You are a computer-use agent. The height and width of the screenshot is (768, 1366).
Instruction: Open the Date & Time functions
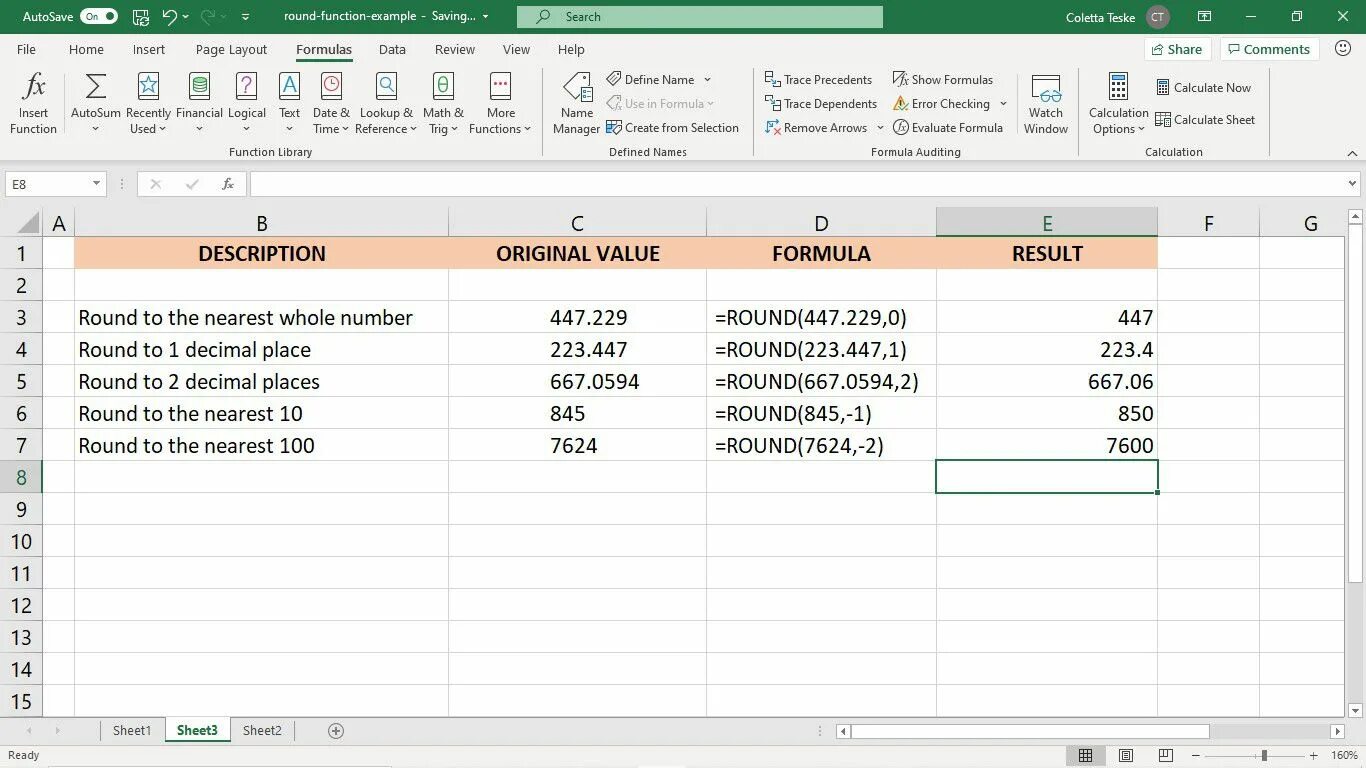tap(331, 103)
